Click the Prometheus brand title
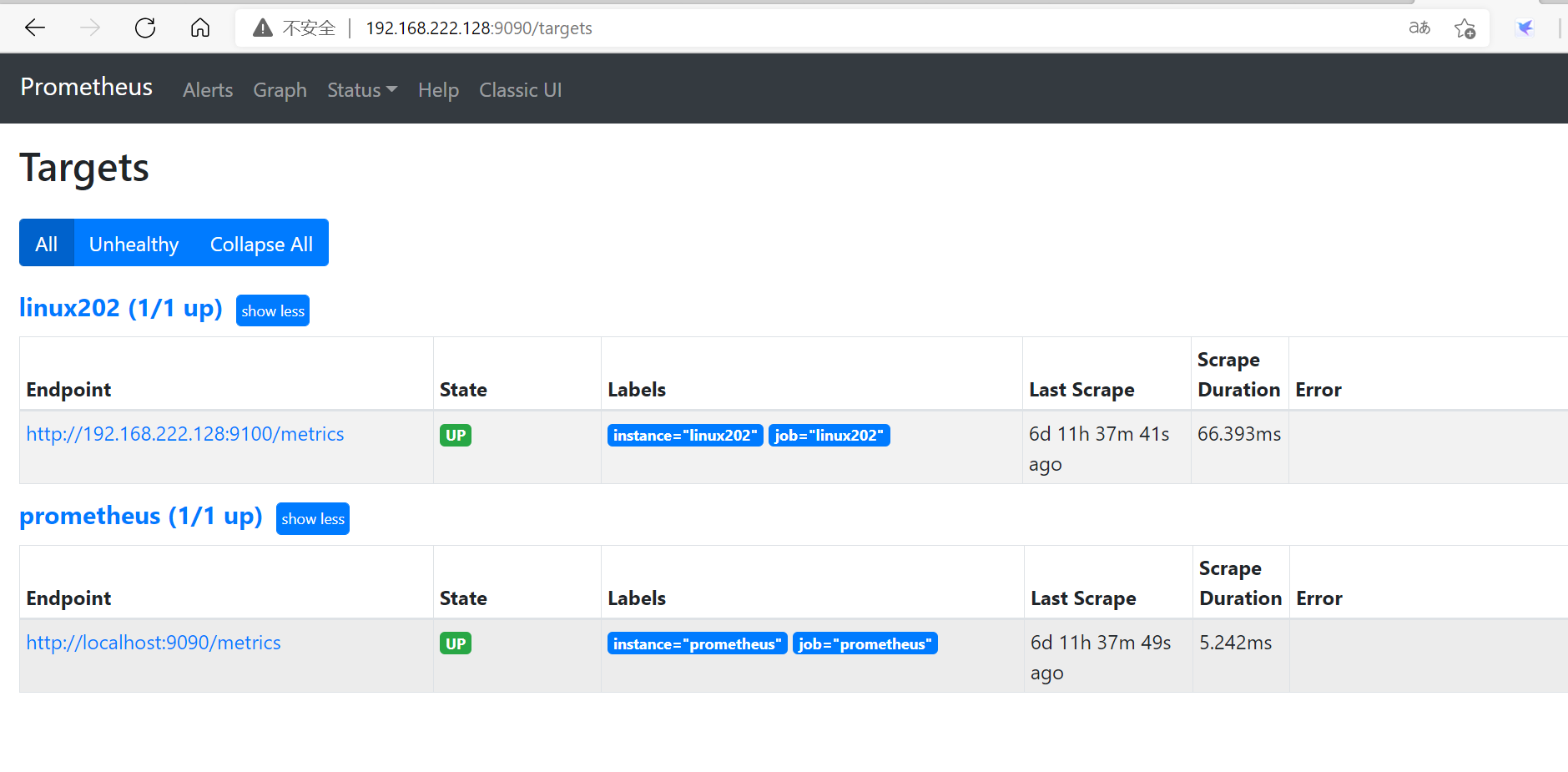Image resolution: width=1568 pixels, height=772 pixels. coord(87,87)
